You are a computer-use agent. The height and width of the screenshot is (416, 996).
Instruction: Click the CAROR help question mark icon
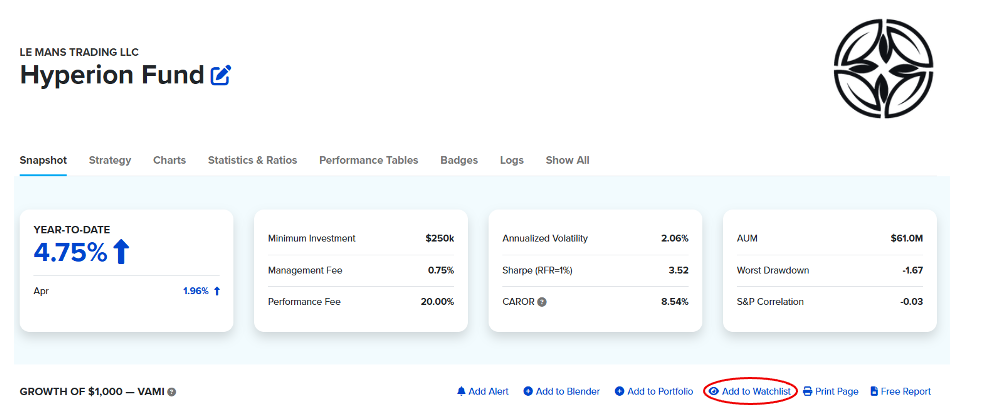coord(542,302)
